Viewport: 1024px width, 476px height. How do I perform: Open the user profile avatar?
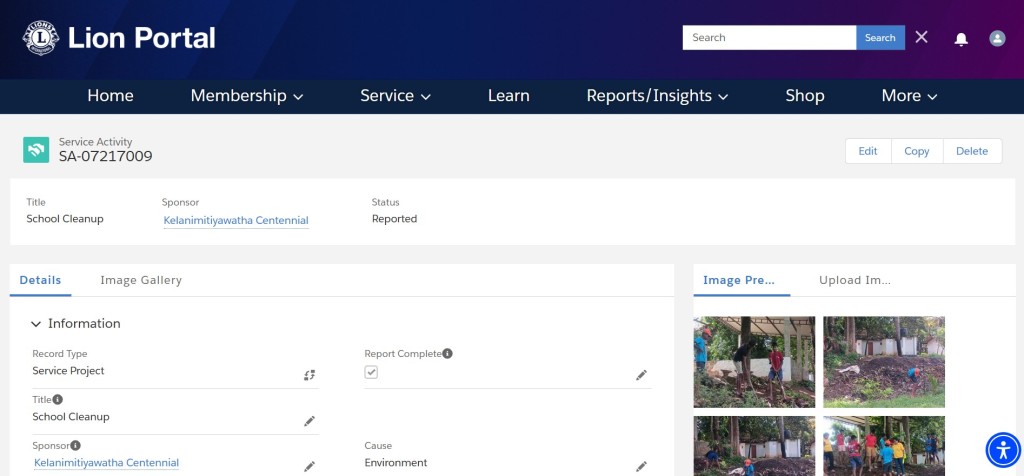997,38
